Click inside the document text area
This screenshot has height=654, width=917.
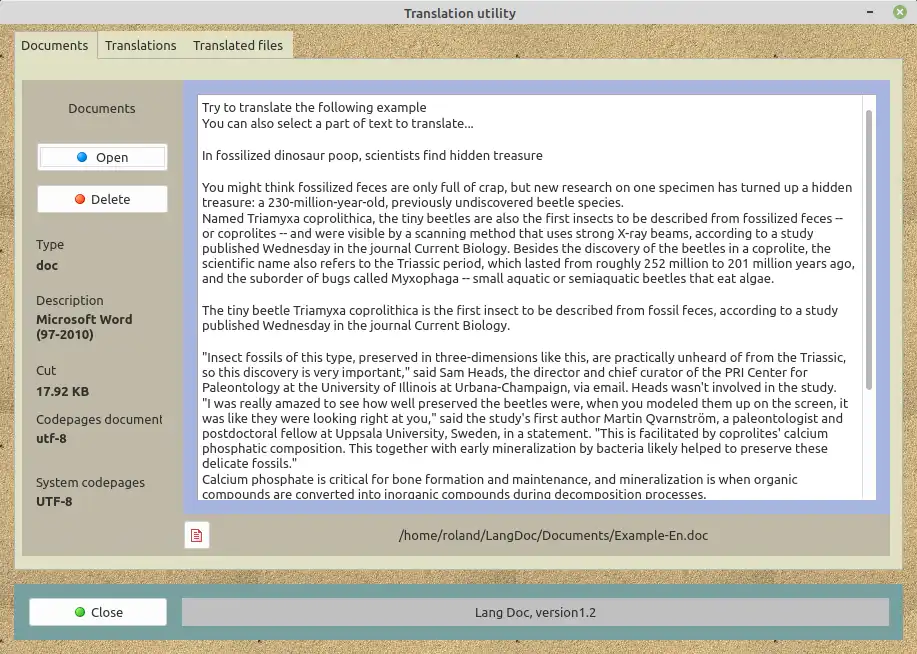pos(530,297)
